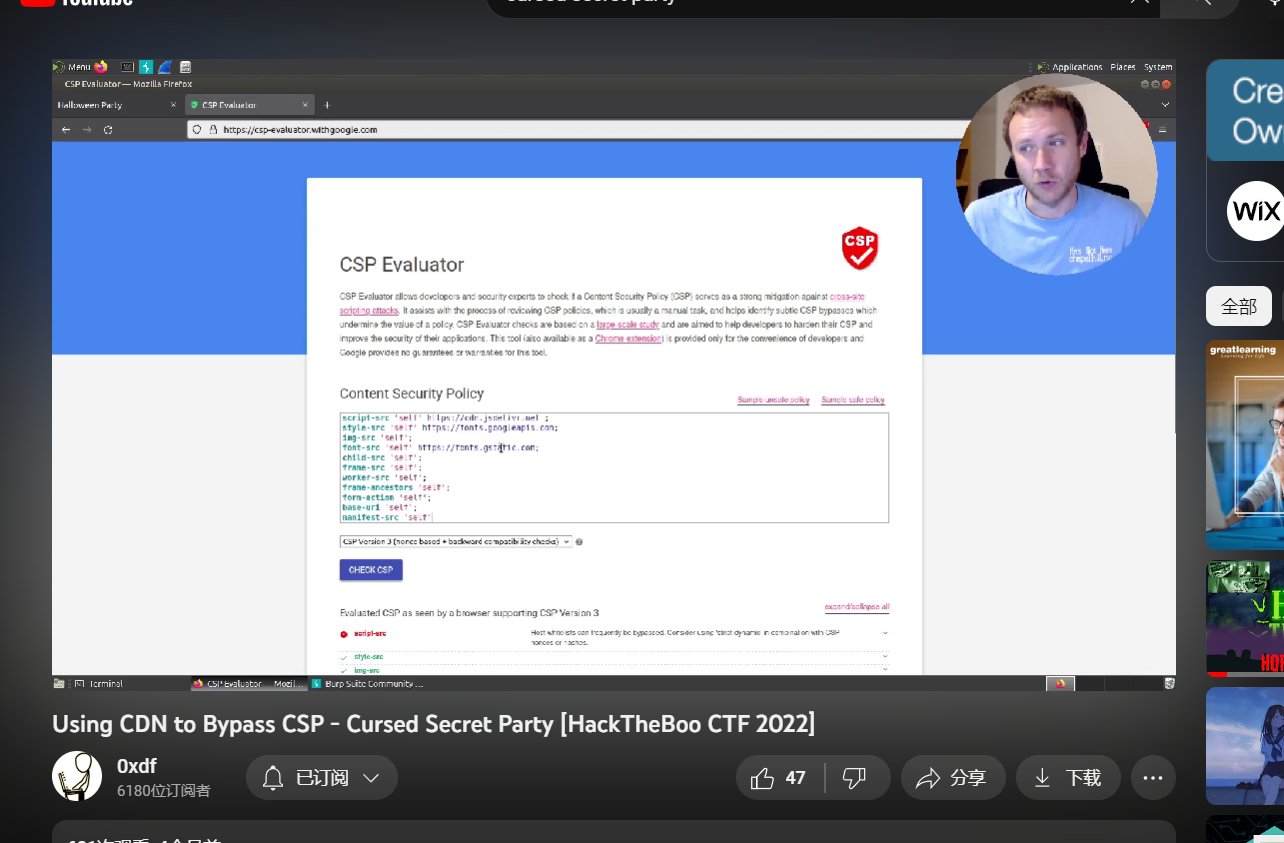Image resolution: width=1284 pixels, height=843 pixels.
Task: Expand the script-src finding row chevron
Action: [885, 633]
